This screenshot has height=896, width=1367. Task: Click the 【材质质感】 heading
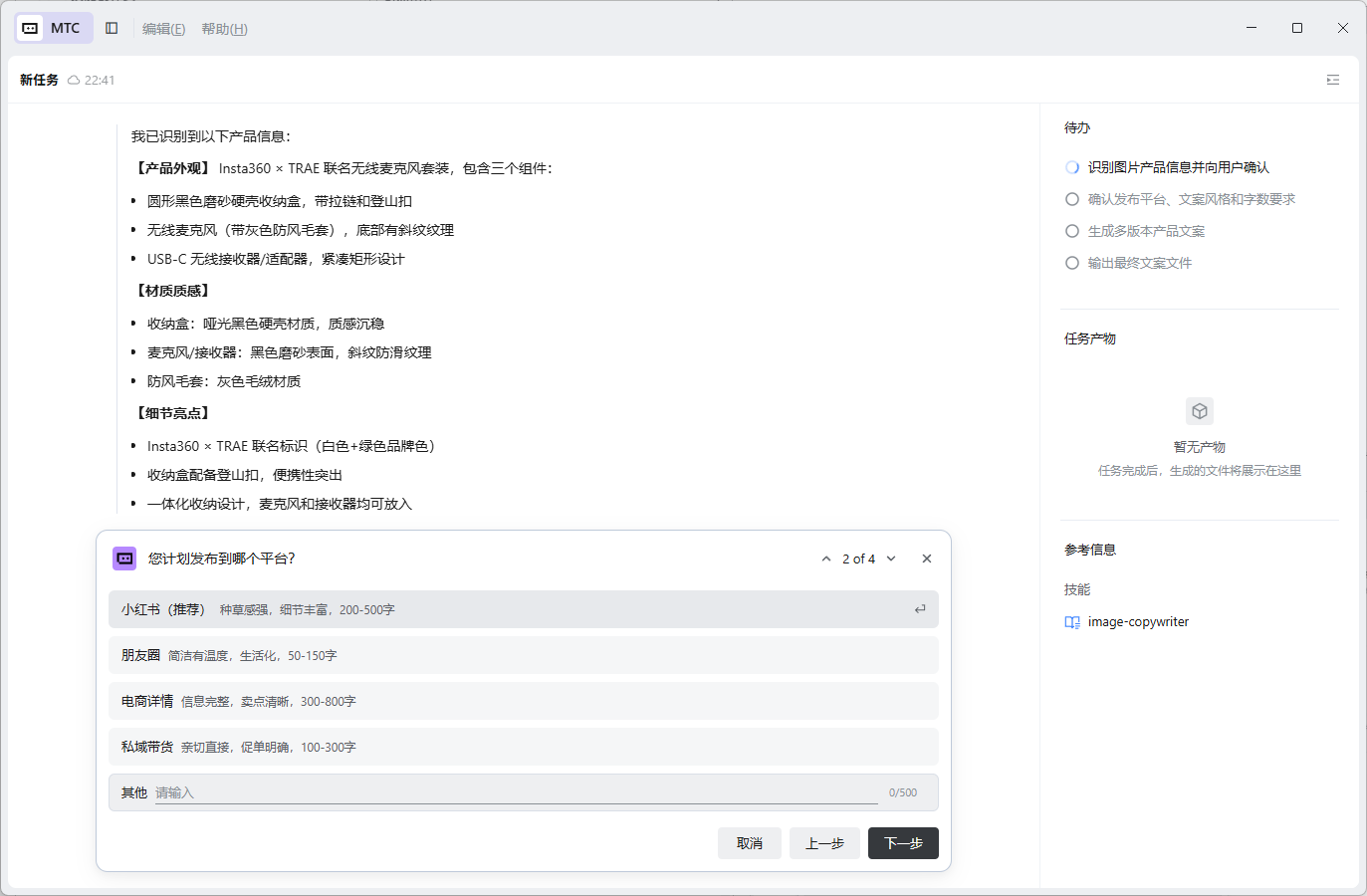click(173, 291)
